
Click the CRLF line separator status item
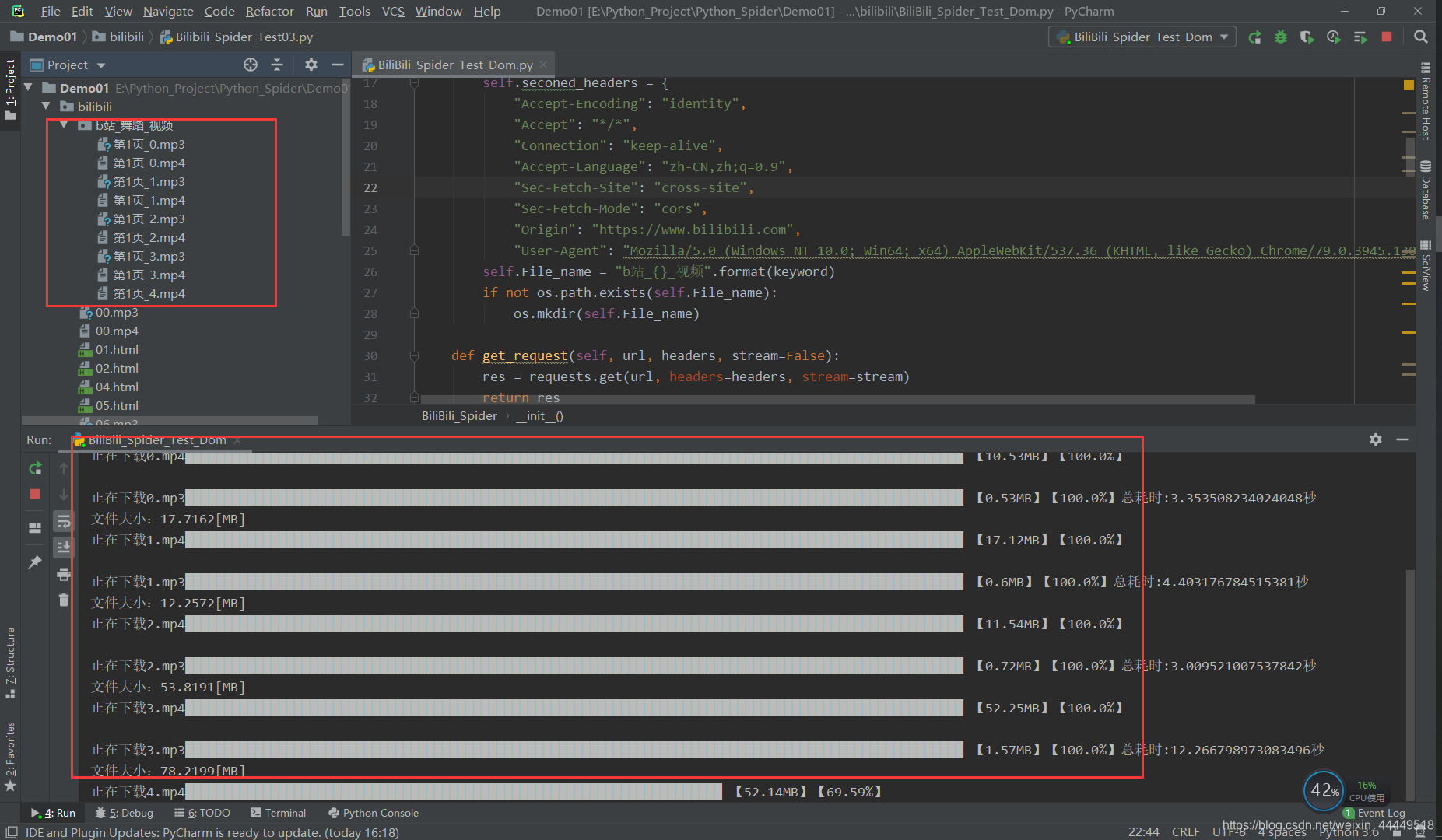point(1185,831)
